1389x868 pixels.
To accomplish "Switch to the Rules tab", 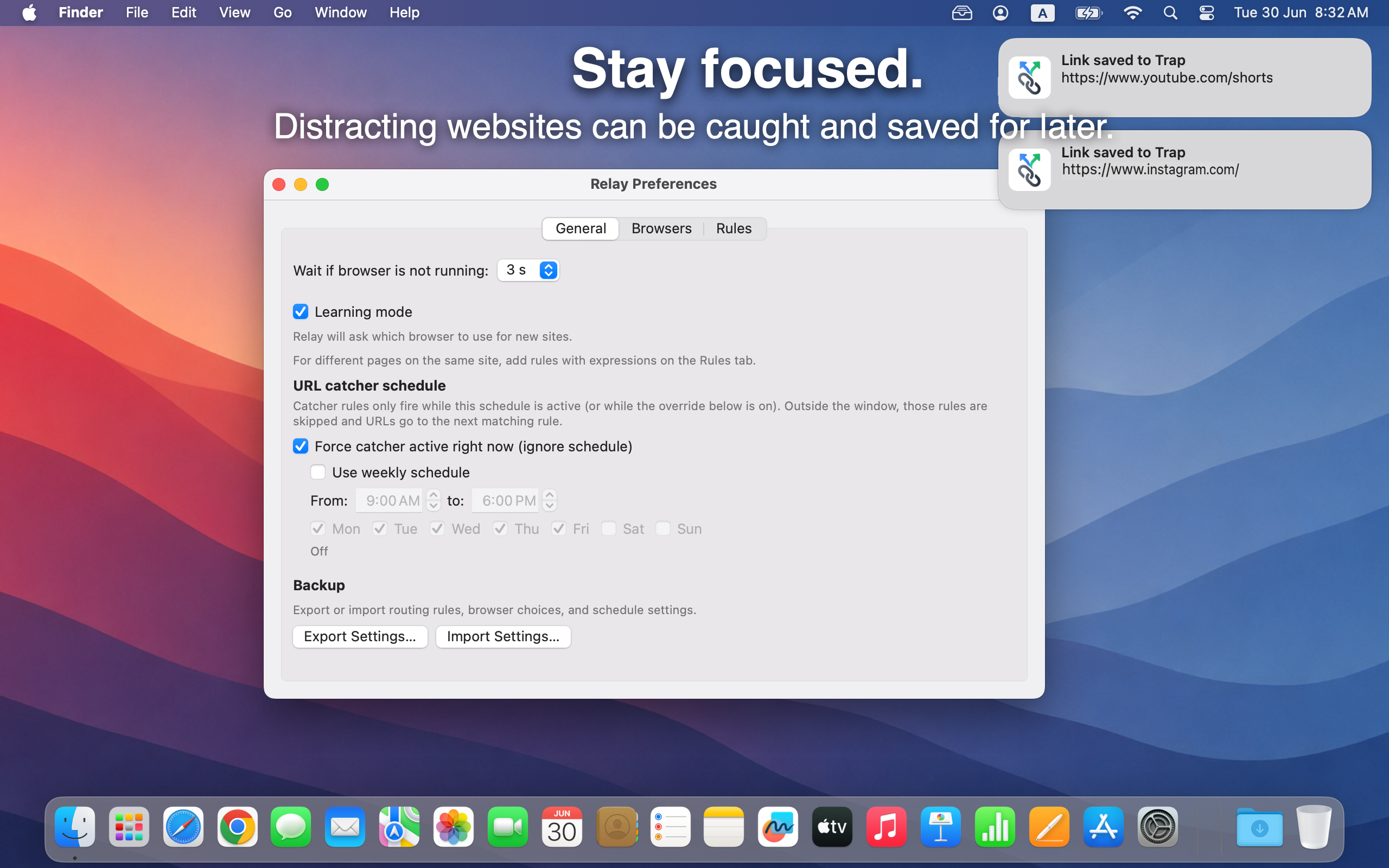I will 734,228.
